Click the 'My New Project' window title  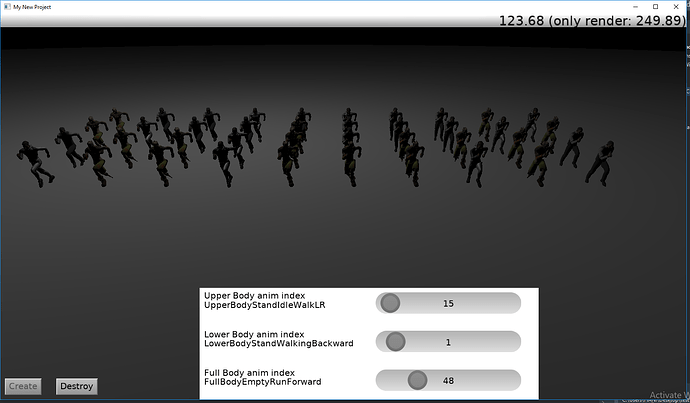tap(35, 6)
